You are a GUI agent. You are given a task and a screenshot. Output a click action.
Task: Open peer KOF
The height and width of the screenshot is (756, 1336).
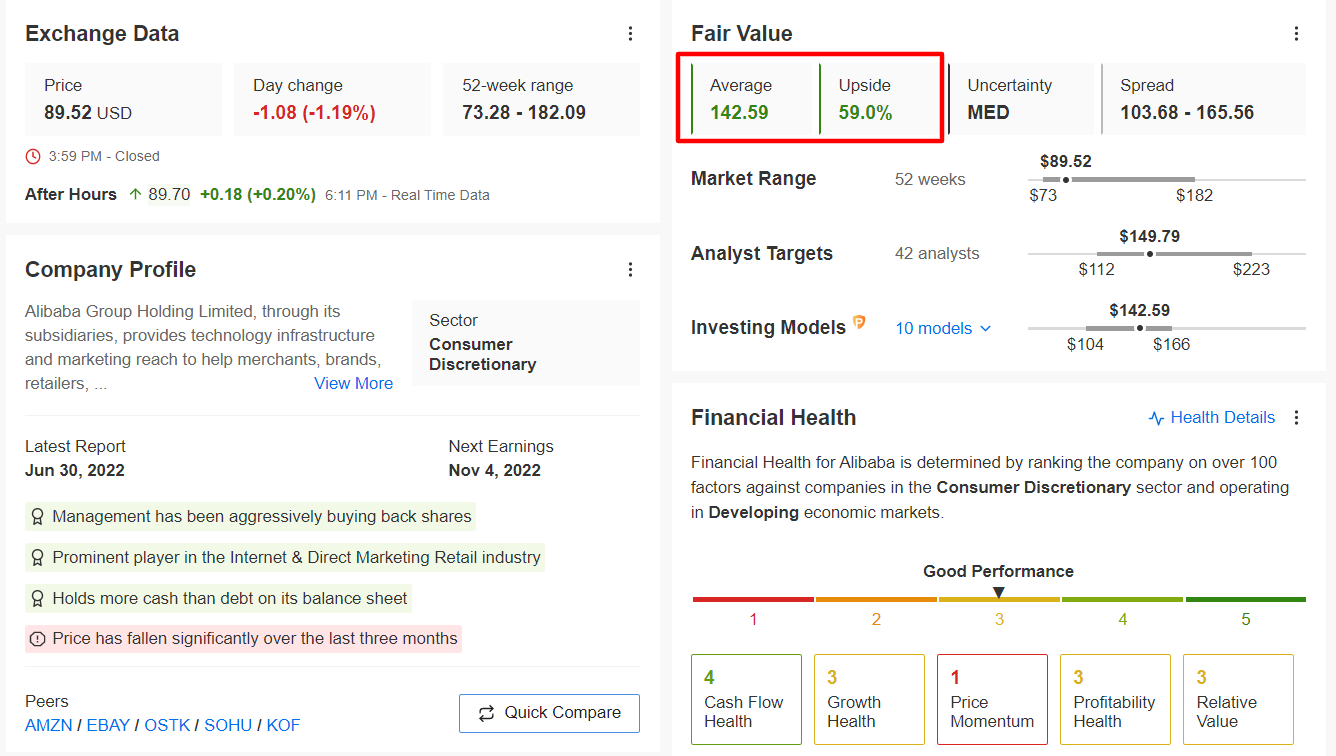[x=283, y=725]
